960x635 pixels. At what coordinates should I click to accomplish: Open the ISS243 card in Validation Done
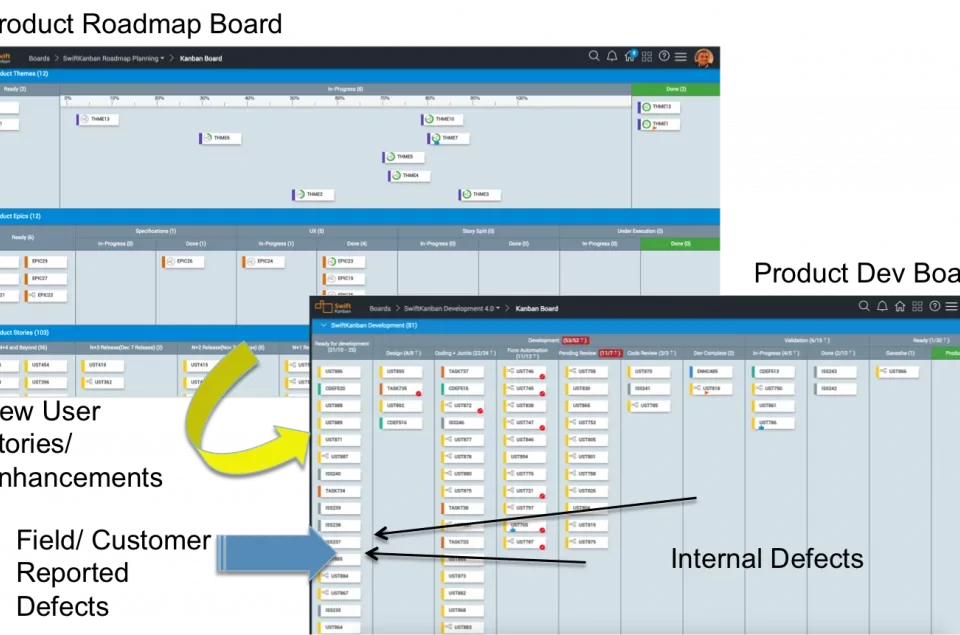pyautogui.click(x=835, y=372)
